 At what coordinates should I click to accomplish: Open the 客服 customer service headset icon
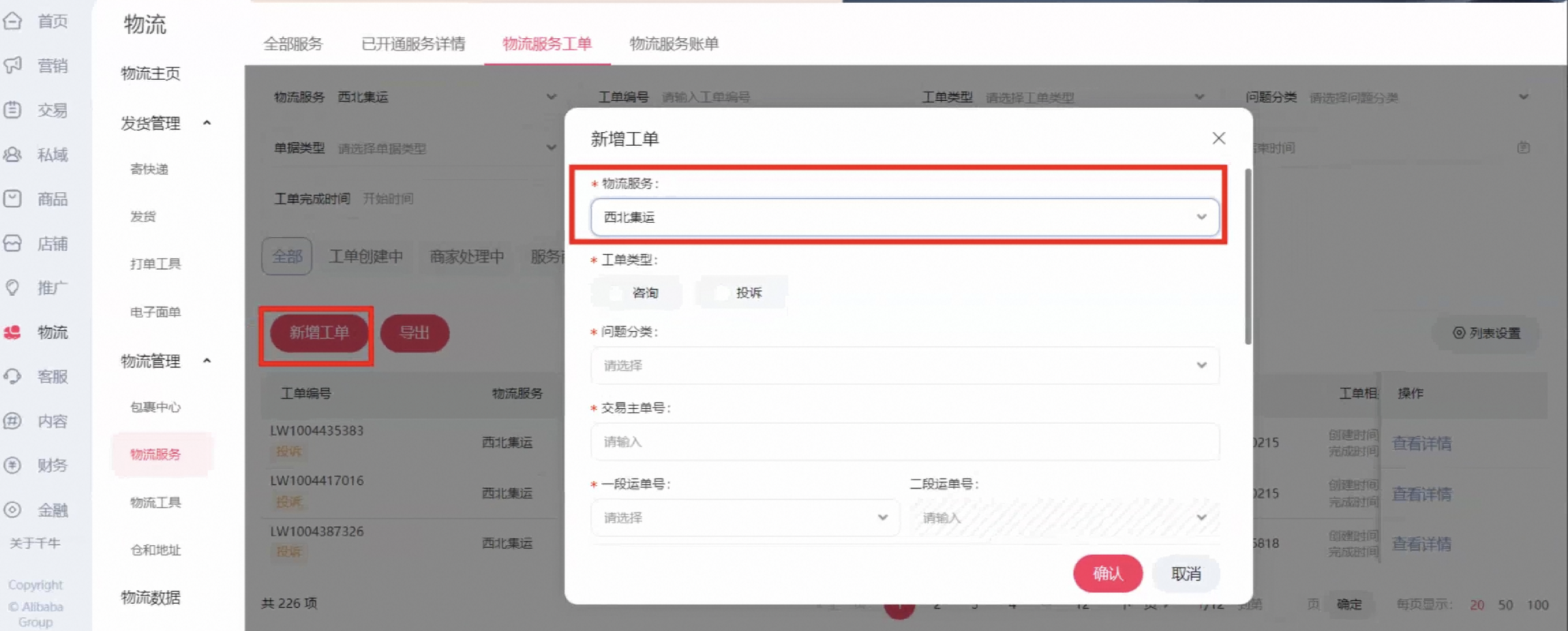click(x=13, y=376)
